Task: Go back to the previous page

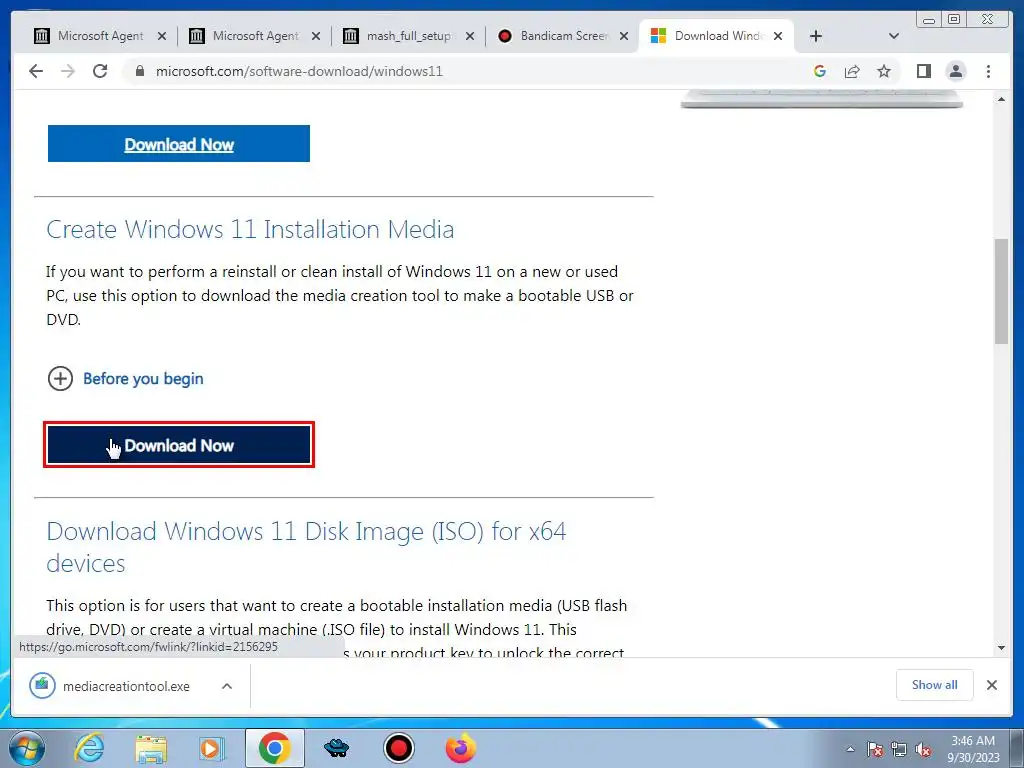Action: coord(36,71)
